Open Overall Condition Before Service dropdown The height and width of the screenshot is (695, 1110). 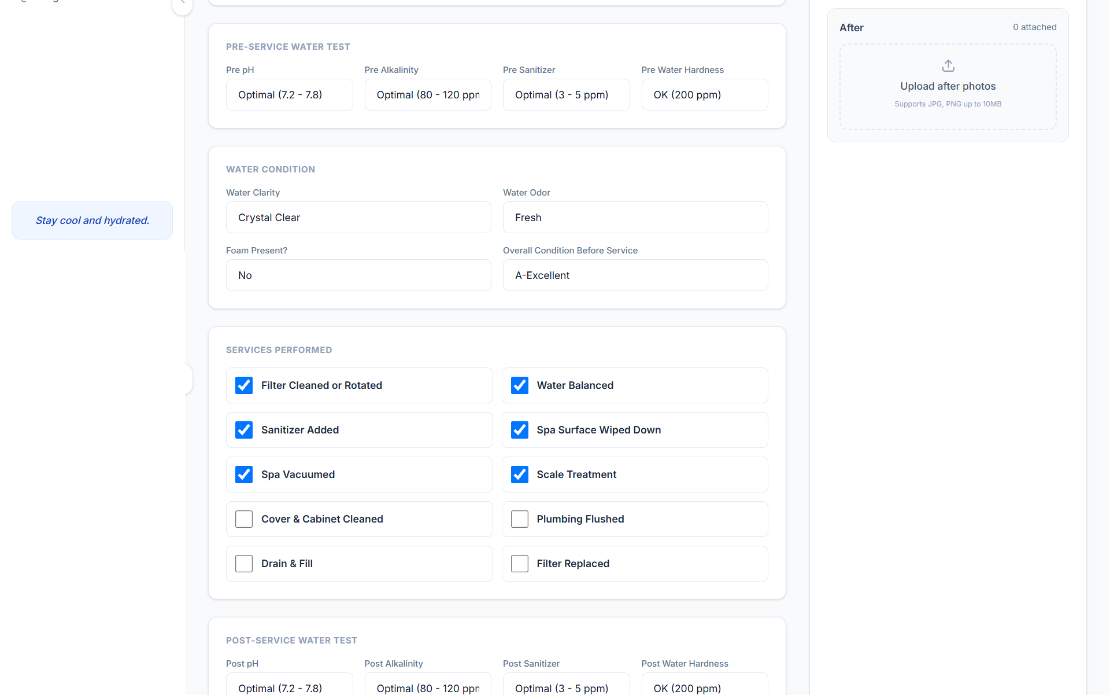[x=635, y=275]
